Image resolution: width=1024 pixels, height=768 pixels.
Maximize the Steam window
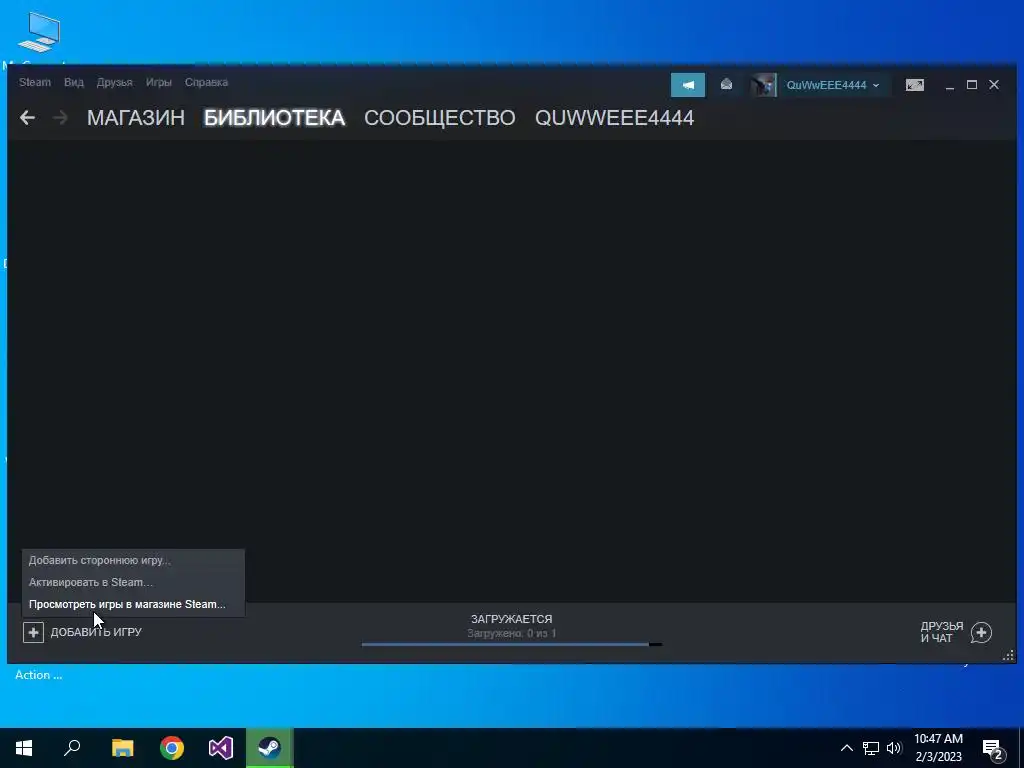[x=972, y=85]
